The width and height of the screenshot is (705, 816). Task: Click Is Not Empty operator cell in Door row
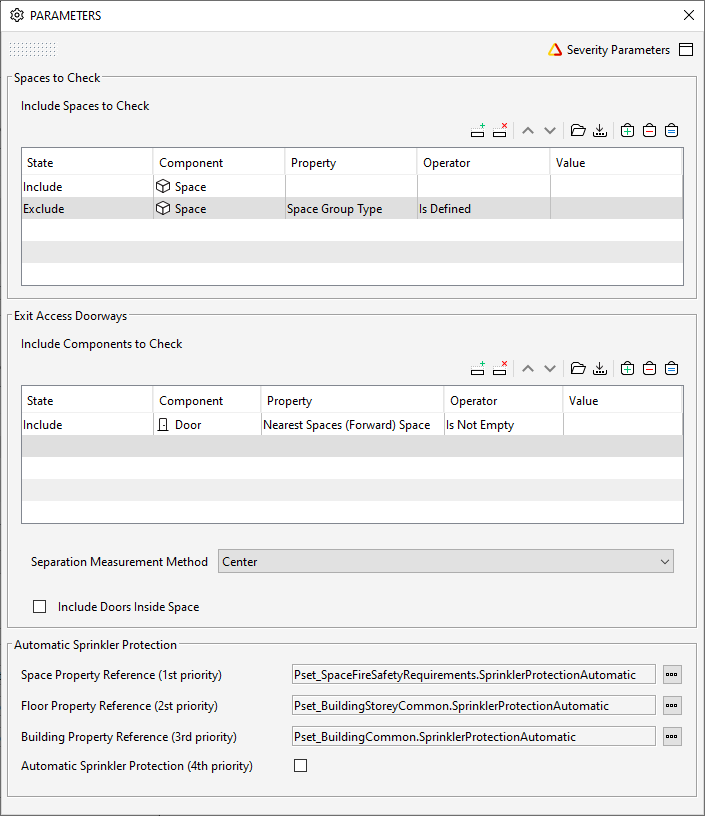(x=502, y=425)
